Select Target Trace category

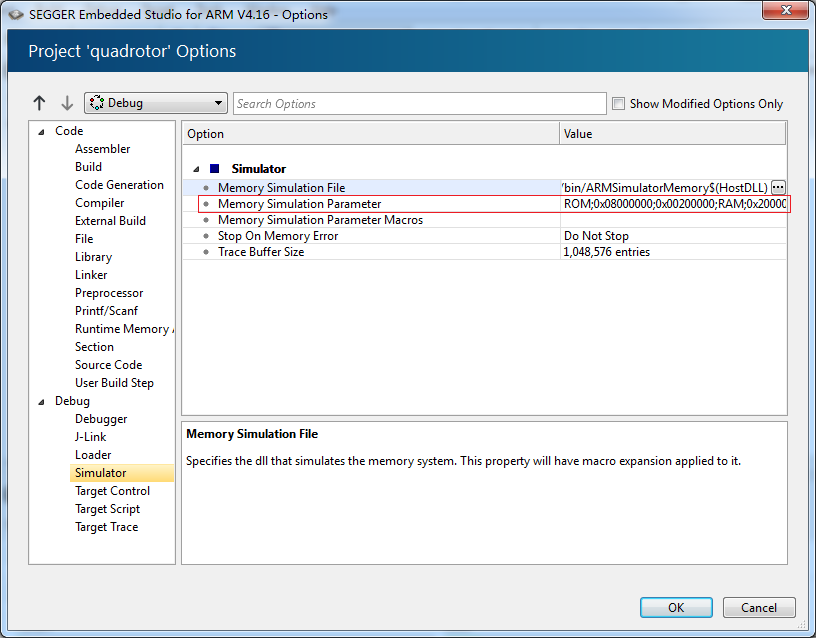pos(107,527)
